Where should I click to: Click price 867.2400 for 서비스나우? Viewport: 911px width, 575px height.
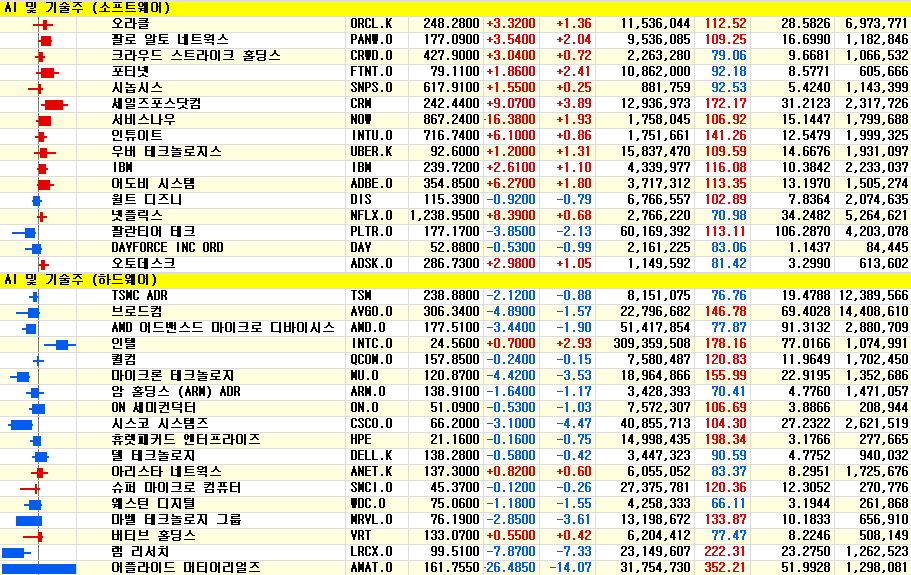point(451,120)
